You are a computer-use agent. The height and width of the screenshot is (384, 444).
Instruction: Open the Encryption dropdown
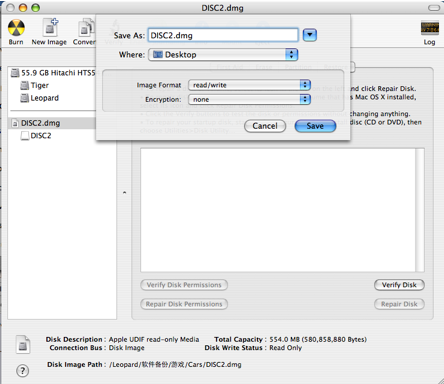click(x=249, y=99)
